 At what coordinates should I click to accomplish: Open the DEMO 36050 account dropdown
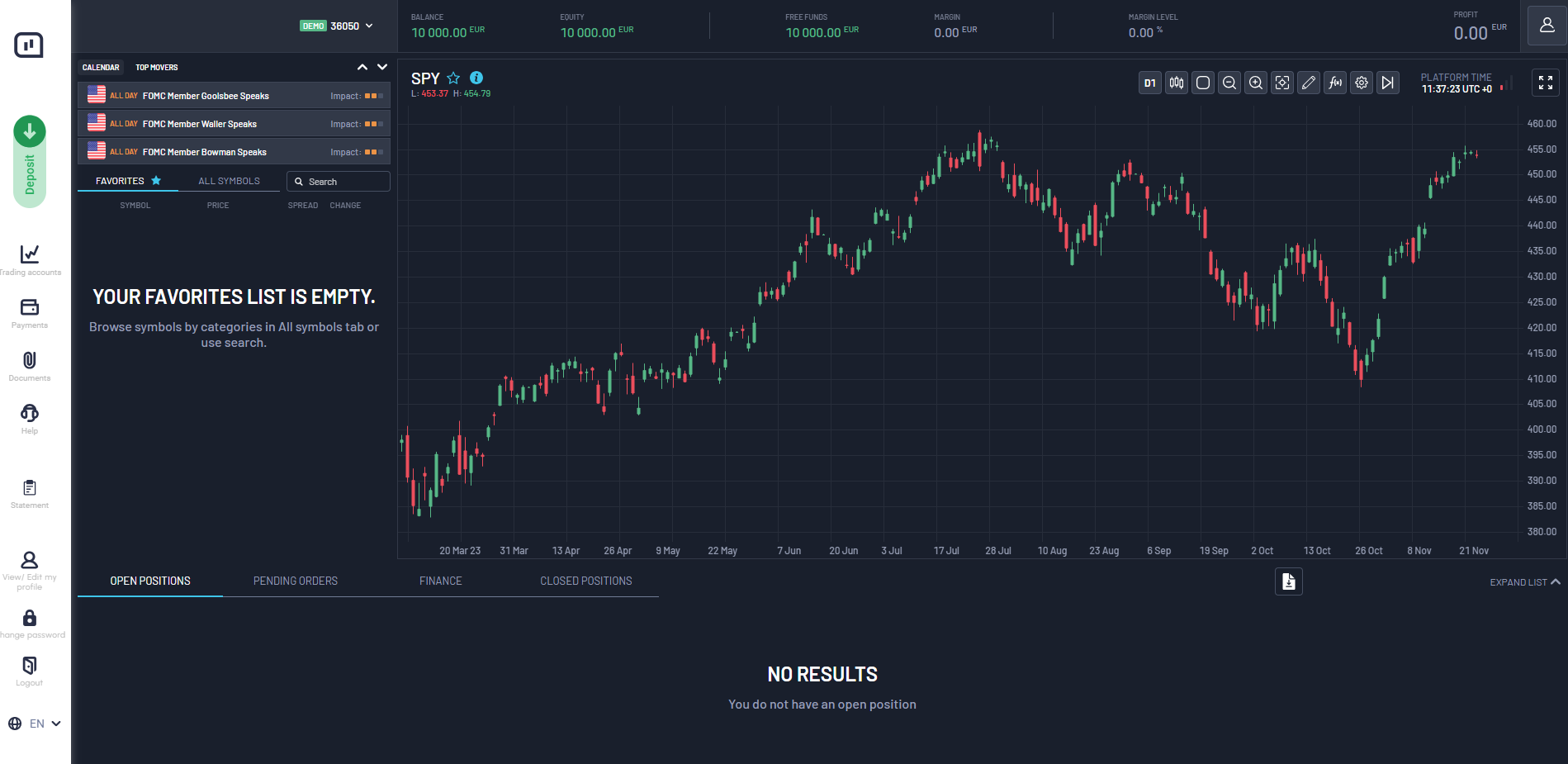pyautogui.click(x=337, y=26)
